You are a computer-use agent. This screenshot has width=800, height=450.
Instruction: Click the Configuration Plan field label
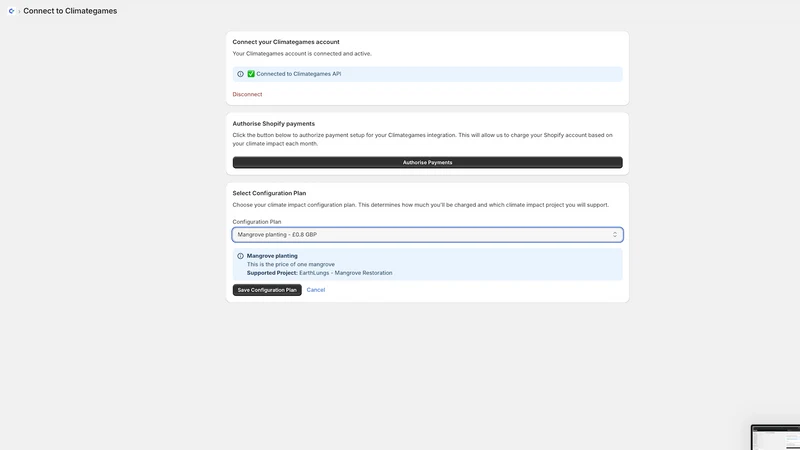[257, 222]
